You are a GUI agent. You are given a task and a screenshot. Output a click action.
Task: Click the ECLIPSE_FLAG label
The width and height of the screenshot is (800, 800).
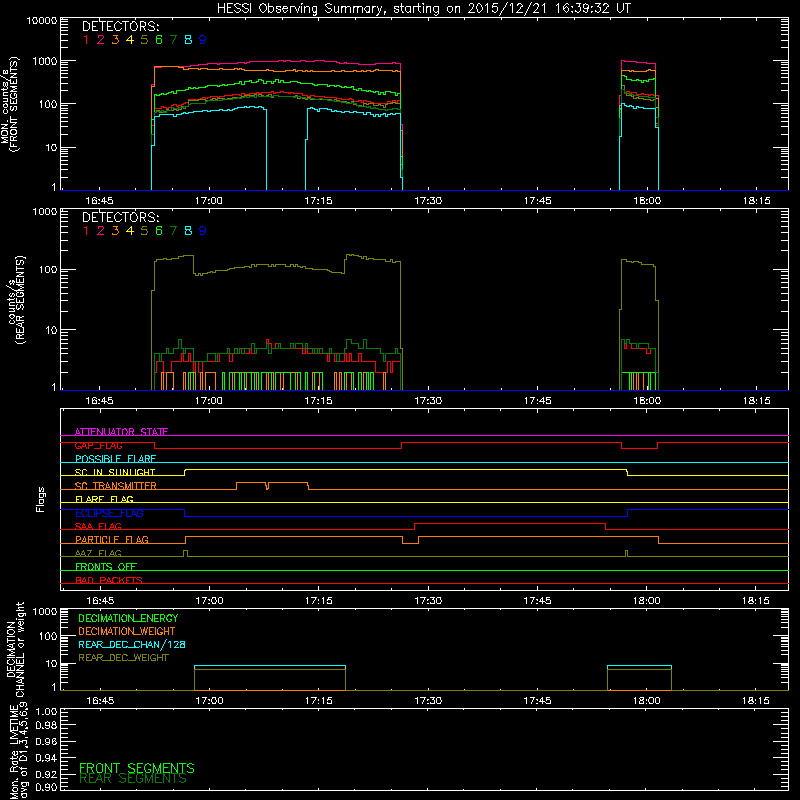(109, 513)
